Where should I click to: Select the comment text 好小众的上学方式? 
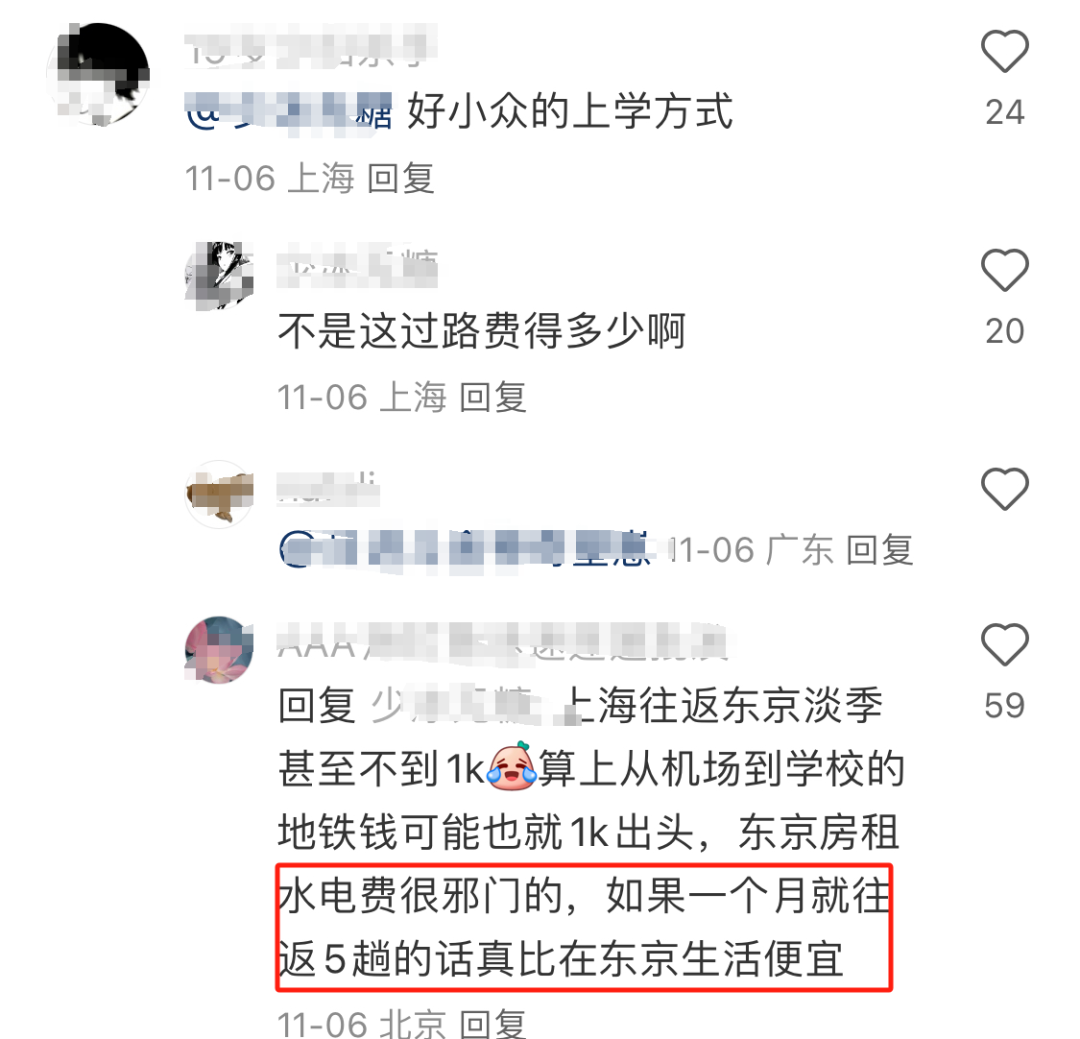[x=570, y=112]
